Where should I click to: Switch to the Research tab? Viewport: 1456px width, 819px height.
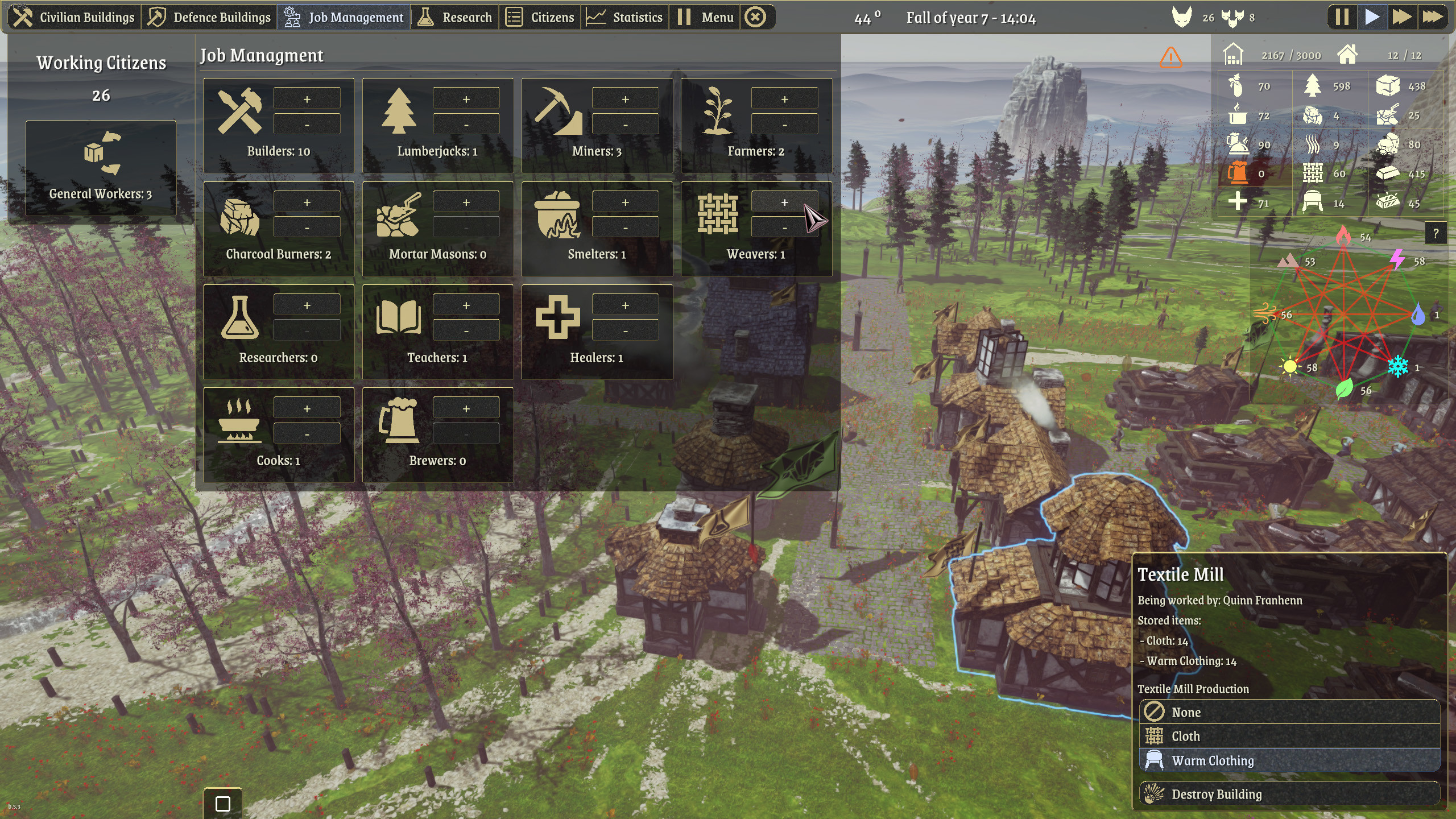pyautogui.click(x=455, y=16)
